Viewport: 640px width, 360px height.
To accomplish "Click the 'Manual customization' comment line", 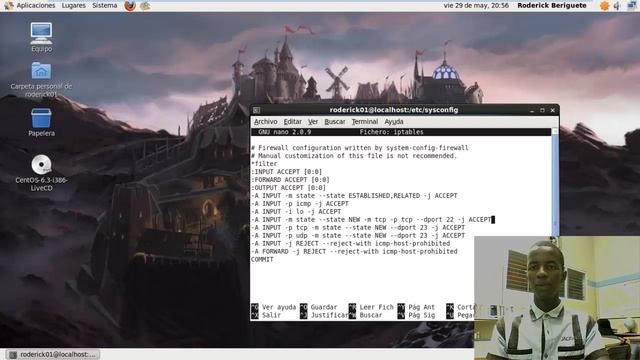I will click(x=354, y=156).
